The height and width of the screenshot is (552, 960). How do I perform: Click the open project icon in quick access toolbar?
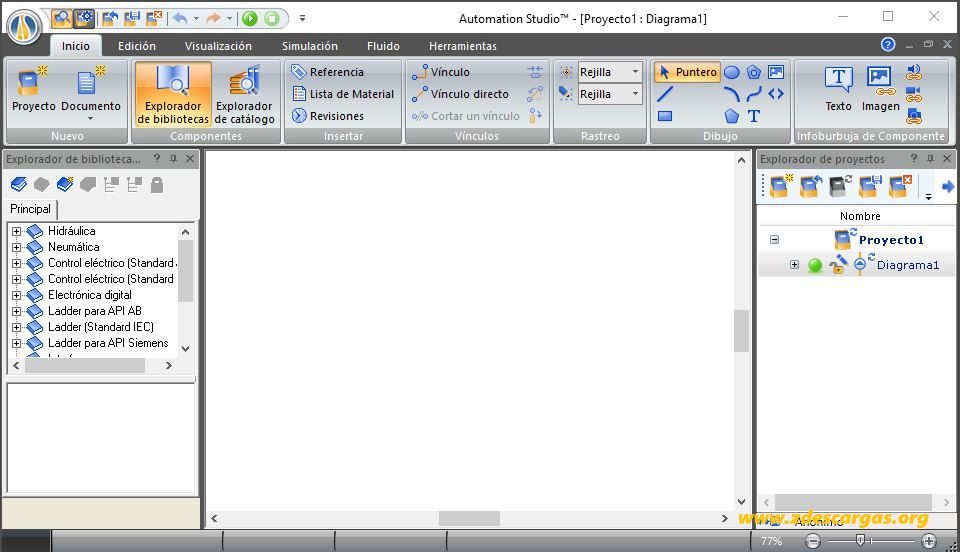[x=110, y=18]
